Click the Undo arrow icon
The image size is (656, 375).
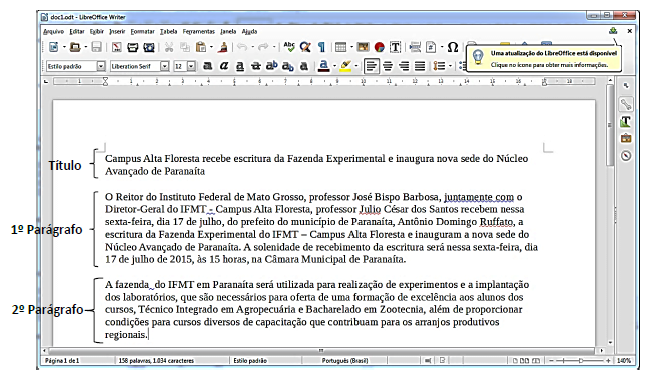click(242, 47)
